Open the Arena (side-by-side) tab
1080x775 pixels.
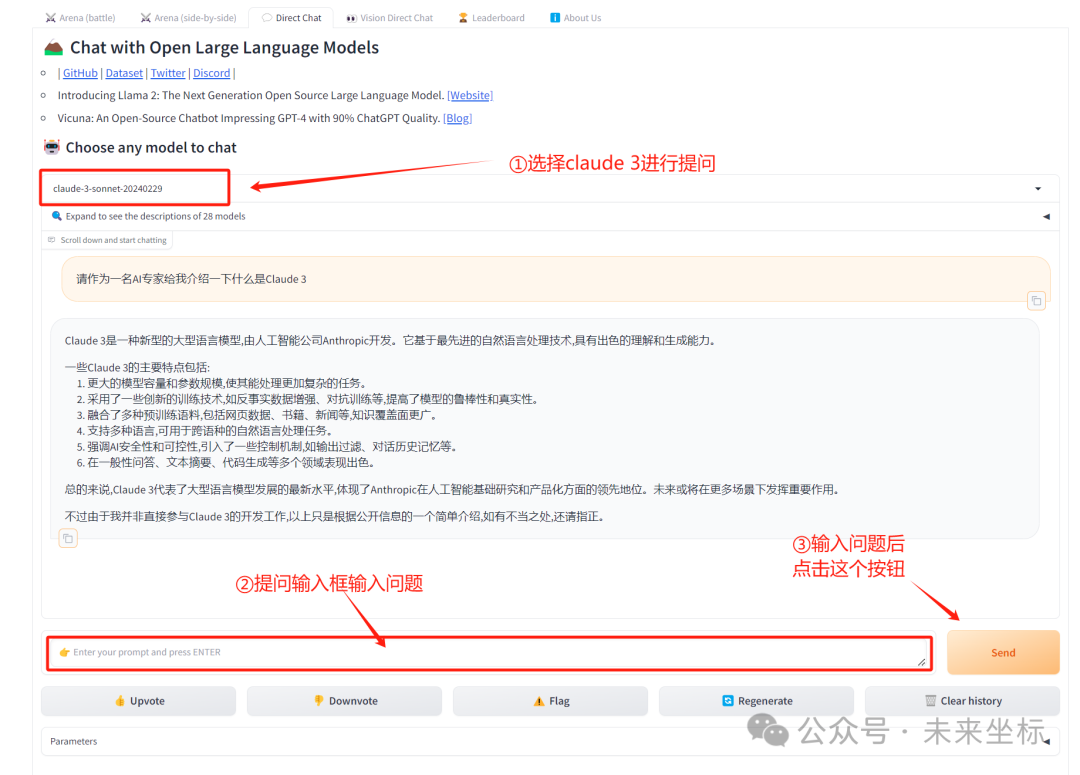pyautogui.click(x=188, y=18)
